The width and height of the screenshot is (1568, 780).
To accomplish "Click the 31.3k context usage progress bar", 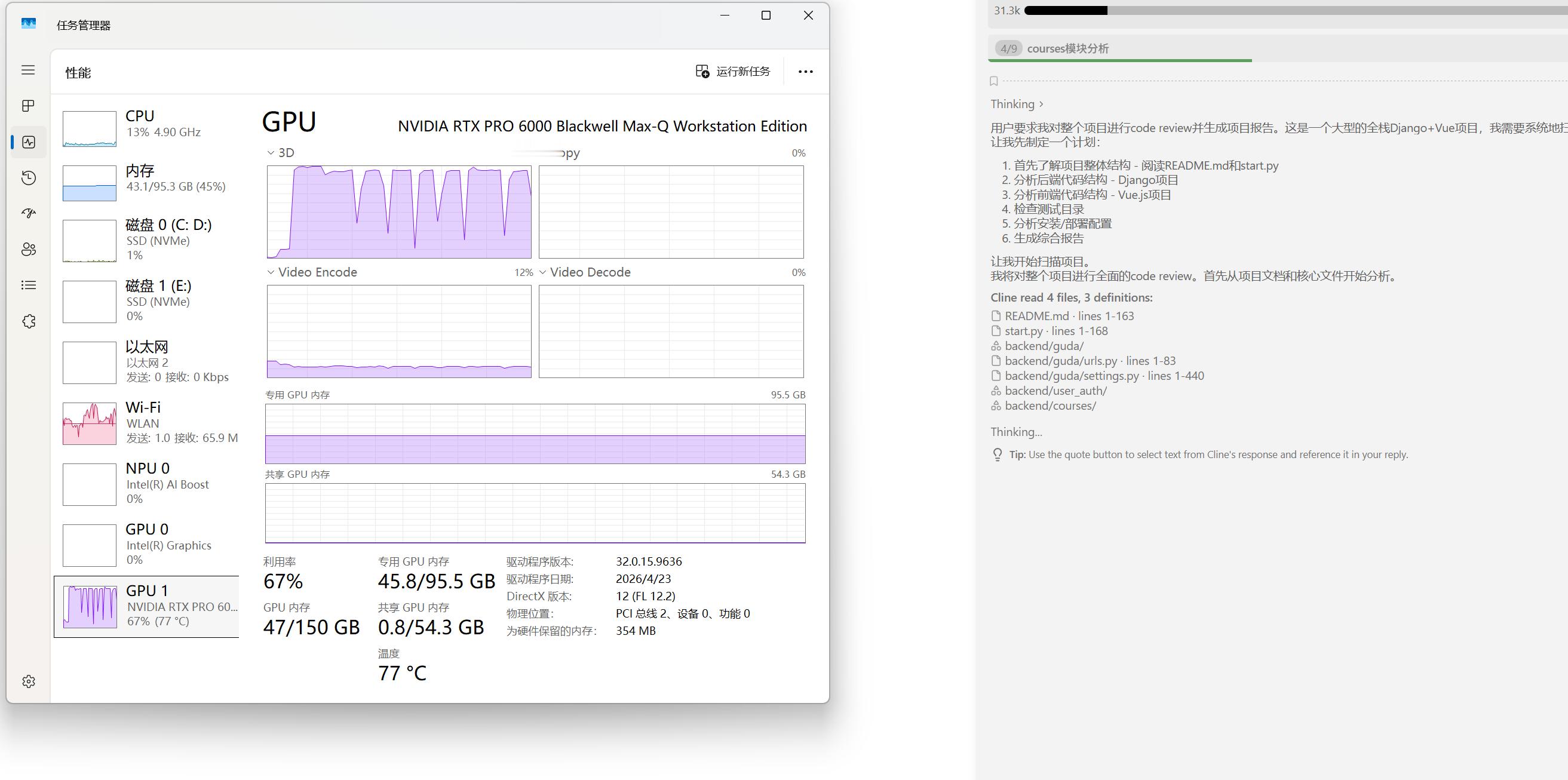I will (1296, 10).
